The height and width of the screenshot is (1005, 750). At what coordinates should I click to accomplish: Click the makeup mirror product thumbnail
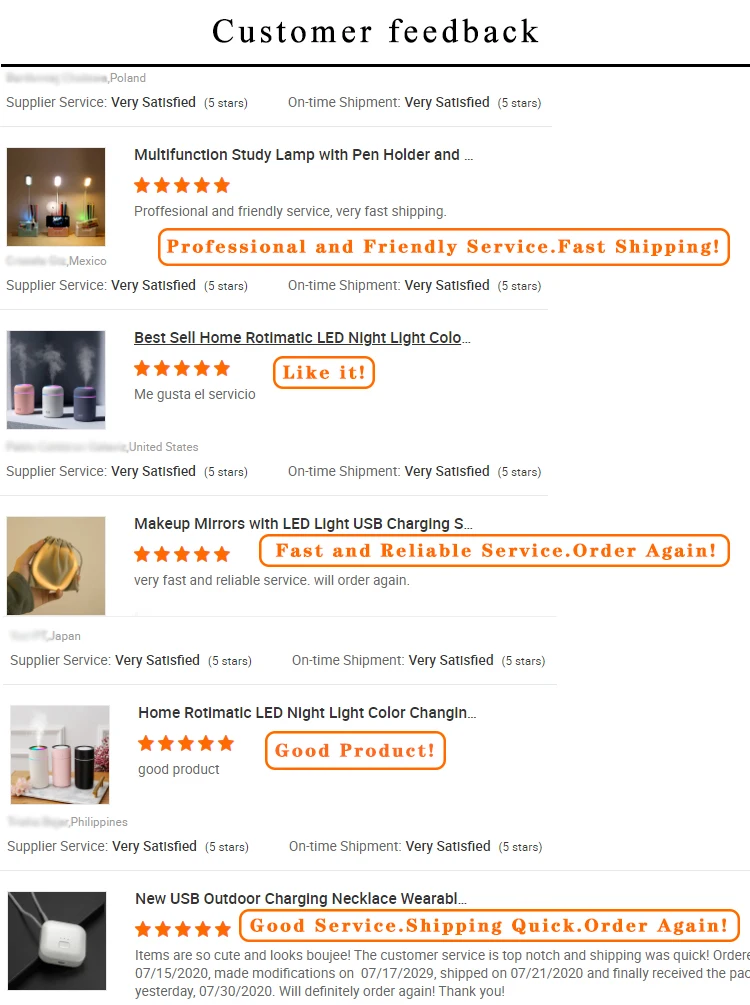click(x=56, y=565)
